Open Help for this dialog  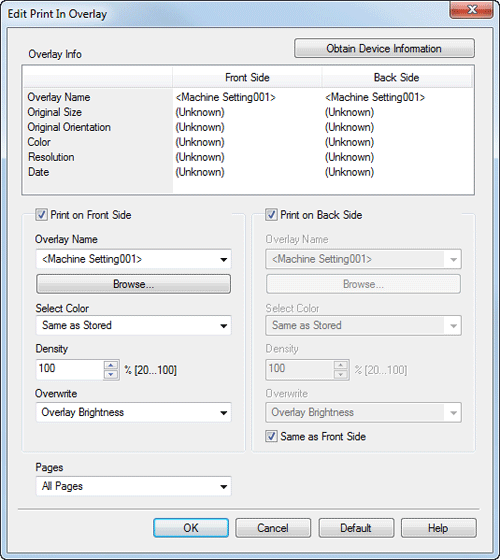coord(439,528)
